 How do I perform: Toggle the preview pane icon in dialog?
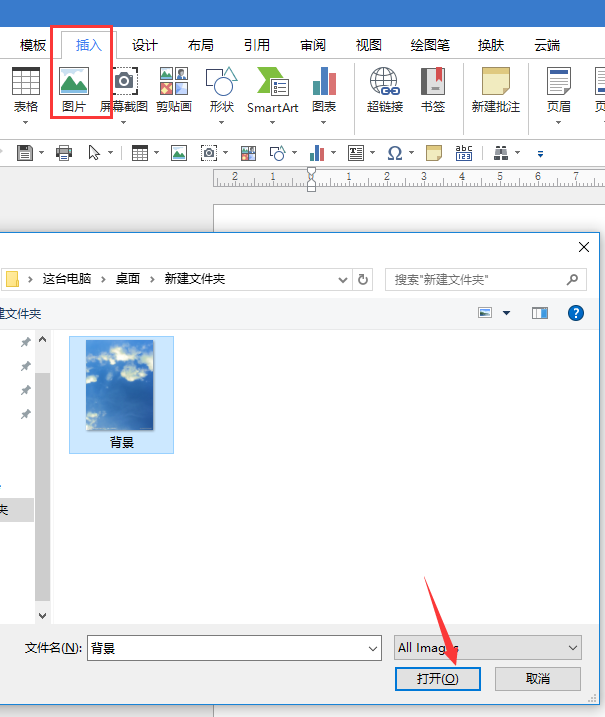540,313
